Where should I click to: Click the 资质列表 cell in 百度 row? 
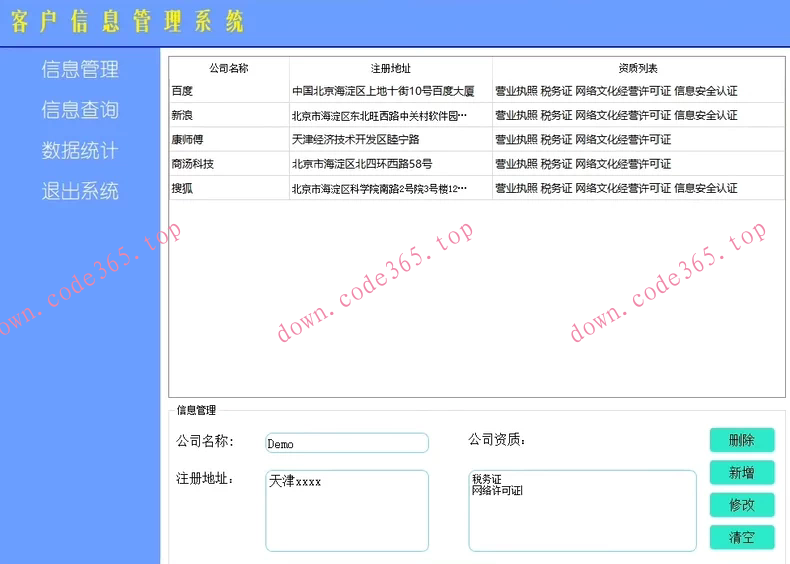[x=638, y=91]
